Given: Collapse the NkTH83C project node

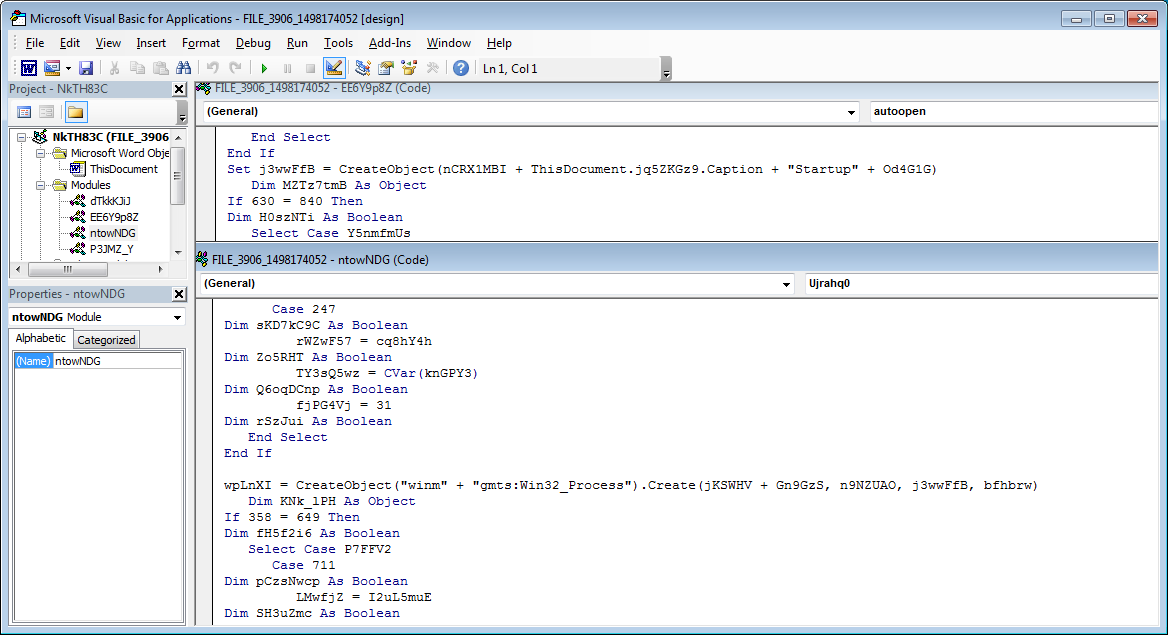Looking at the screenshot, I should pyautogui.click(x=22, y=137).
